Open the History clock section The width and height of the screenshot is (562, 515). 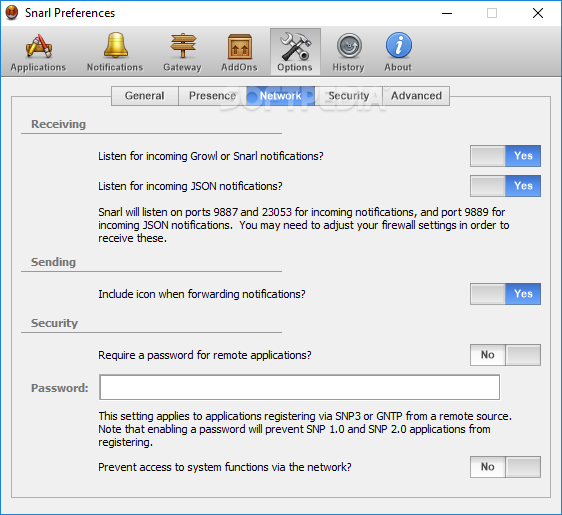pyautogui.click(x=348, y=52)
